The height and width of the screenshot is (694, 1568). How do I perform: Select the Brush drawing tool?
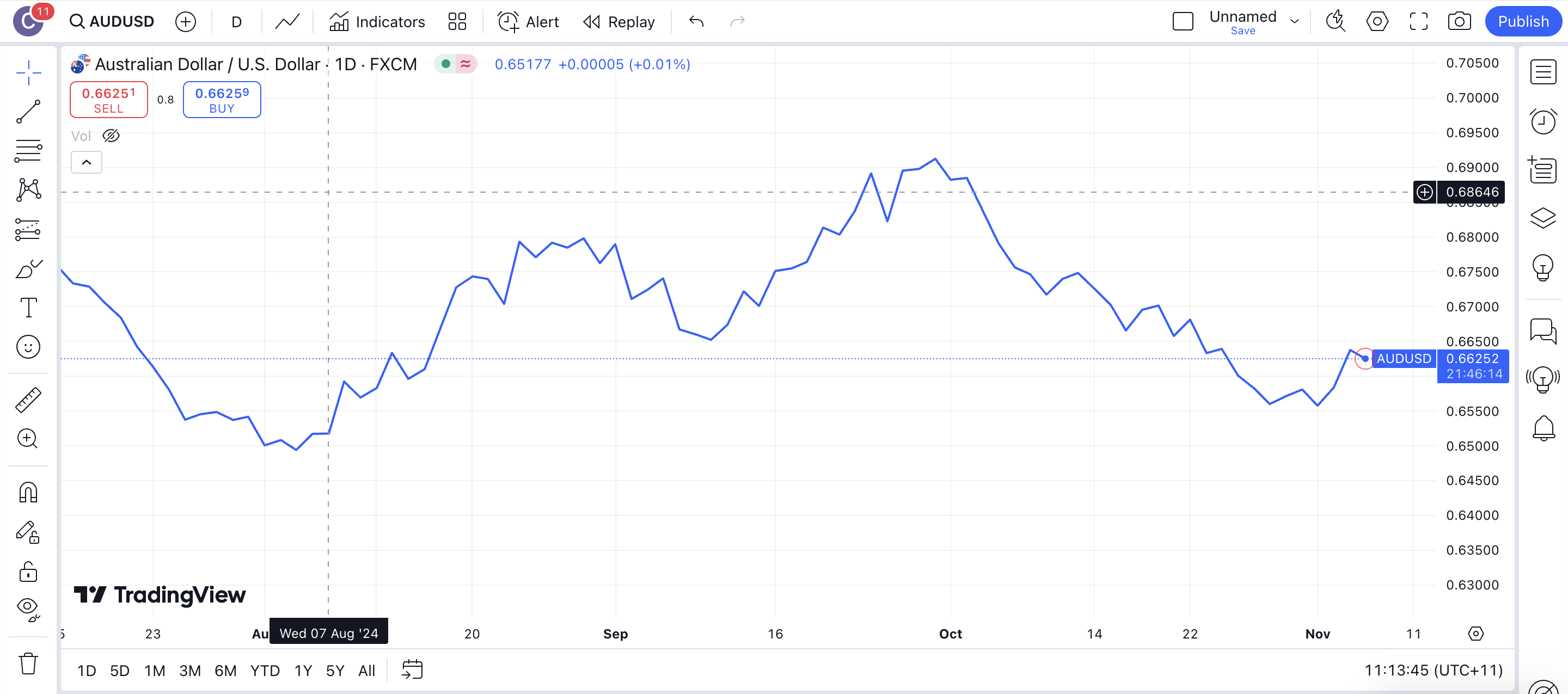pos(28,268)
